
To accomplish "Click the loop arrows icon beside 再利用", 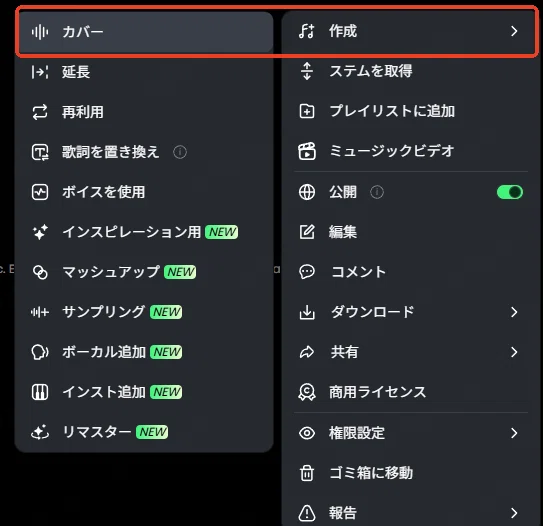I will pos(40,112).
